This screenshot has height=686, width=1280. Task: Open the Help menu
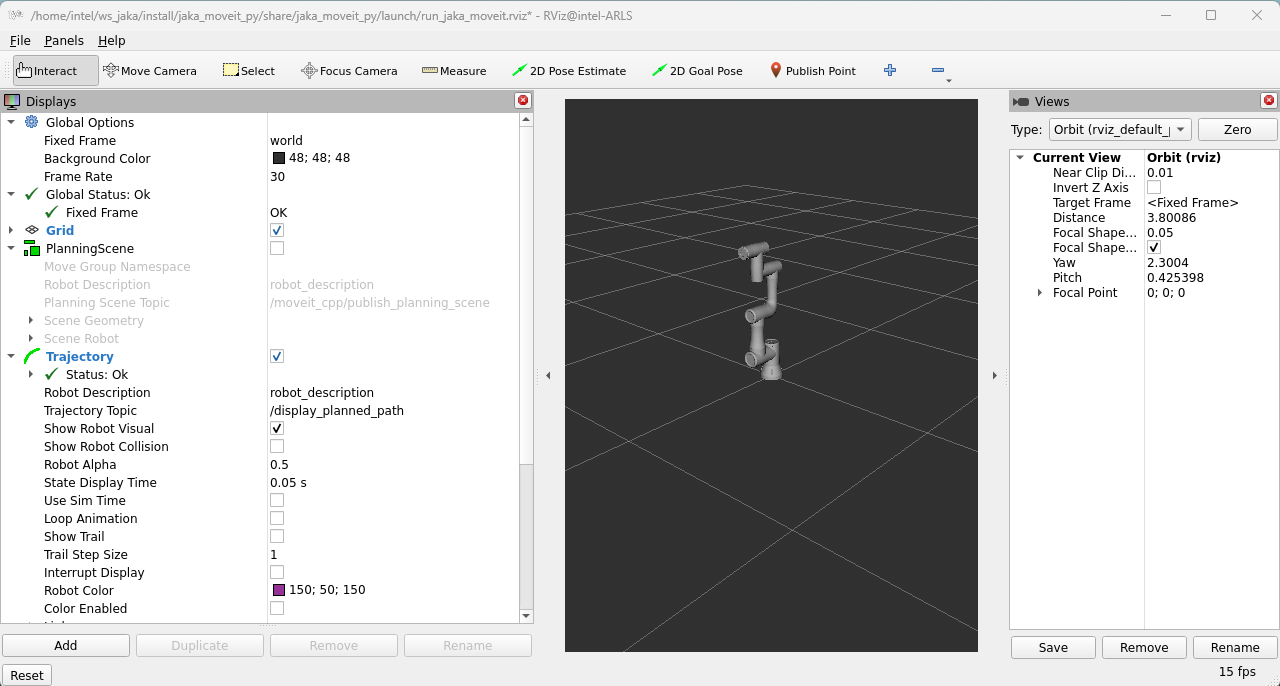coord(111,40)
